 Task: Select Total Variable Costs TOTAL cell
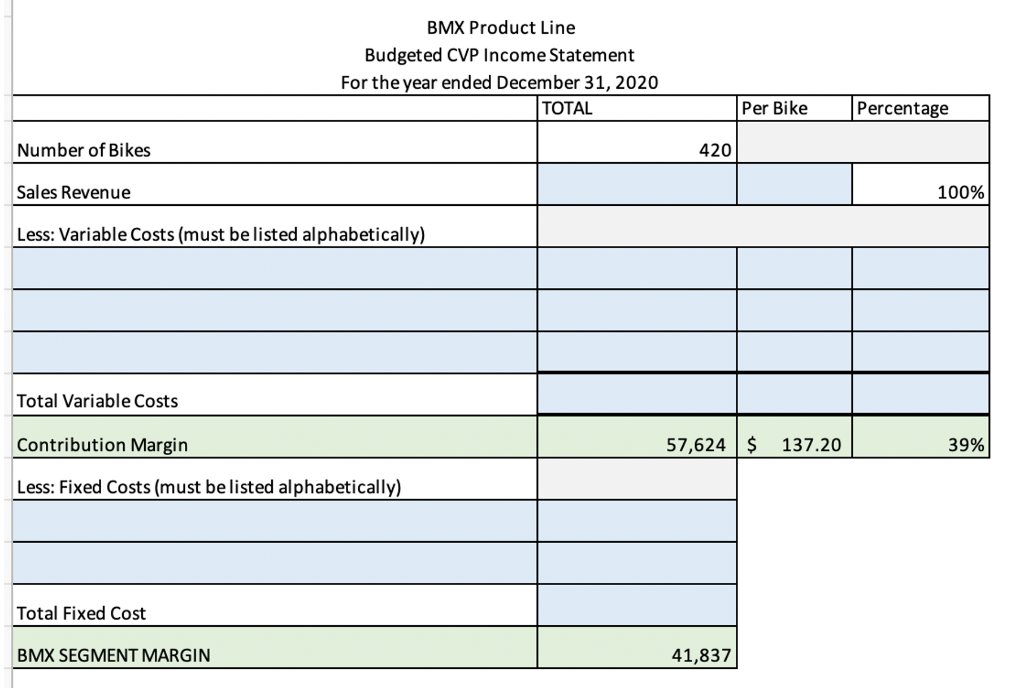[637, 394]
